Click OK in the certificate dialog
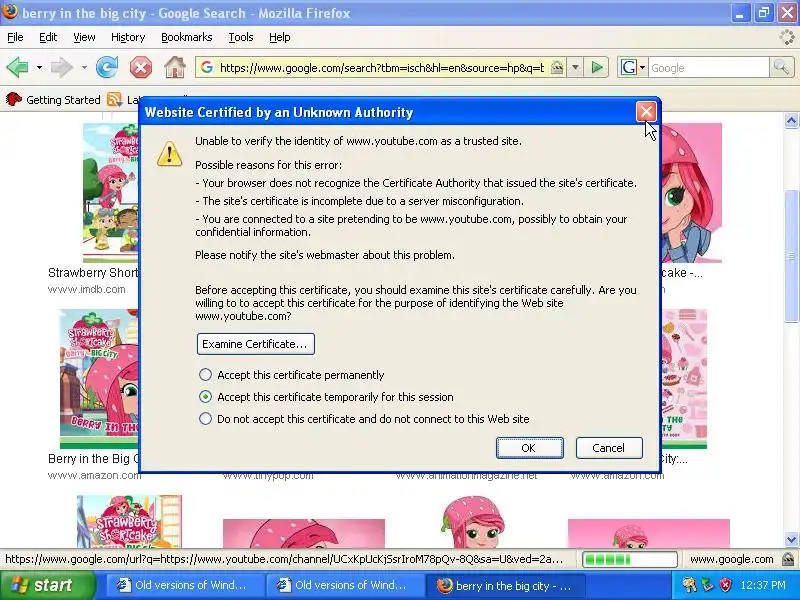This screenshot has height=600, width=800. [x=530, y=448]
